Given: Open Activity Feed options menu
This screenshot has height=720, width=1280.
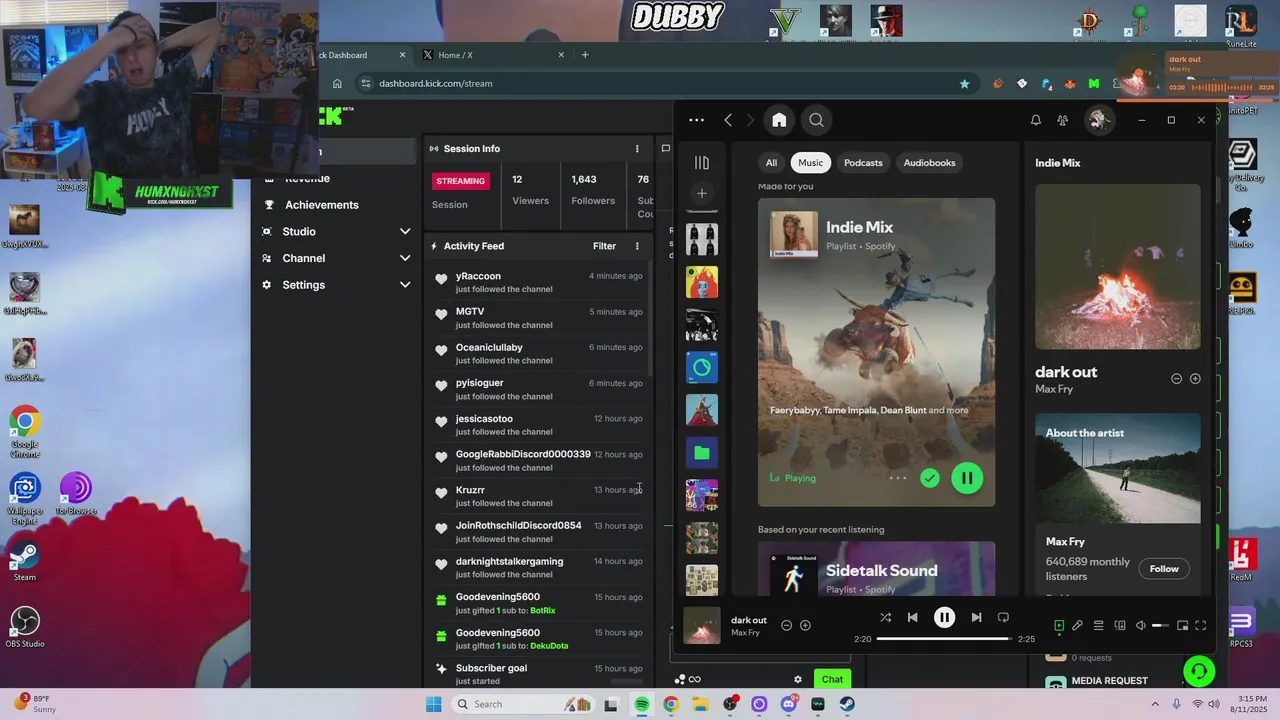Looking at the screenshot, I should 637,246.
